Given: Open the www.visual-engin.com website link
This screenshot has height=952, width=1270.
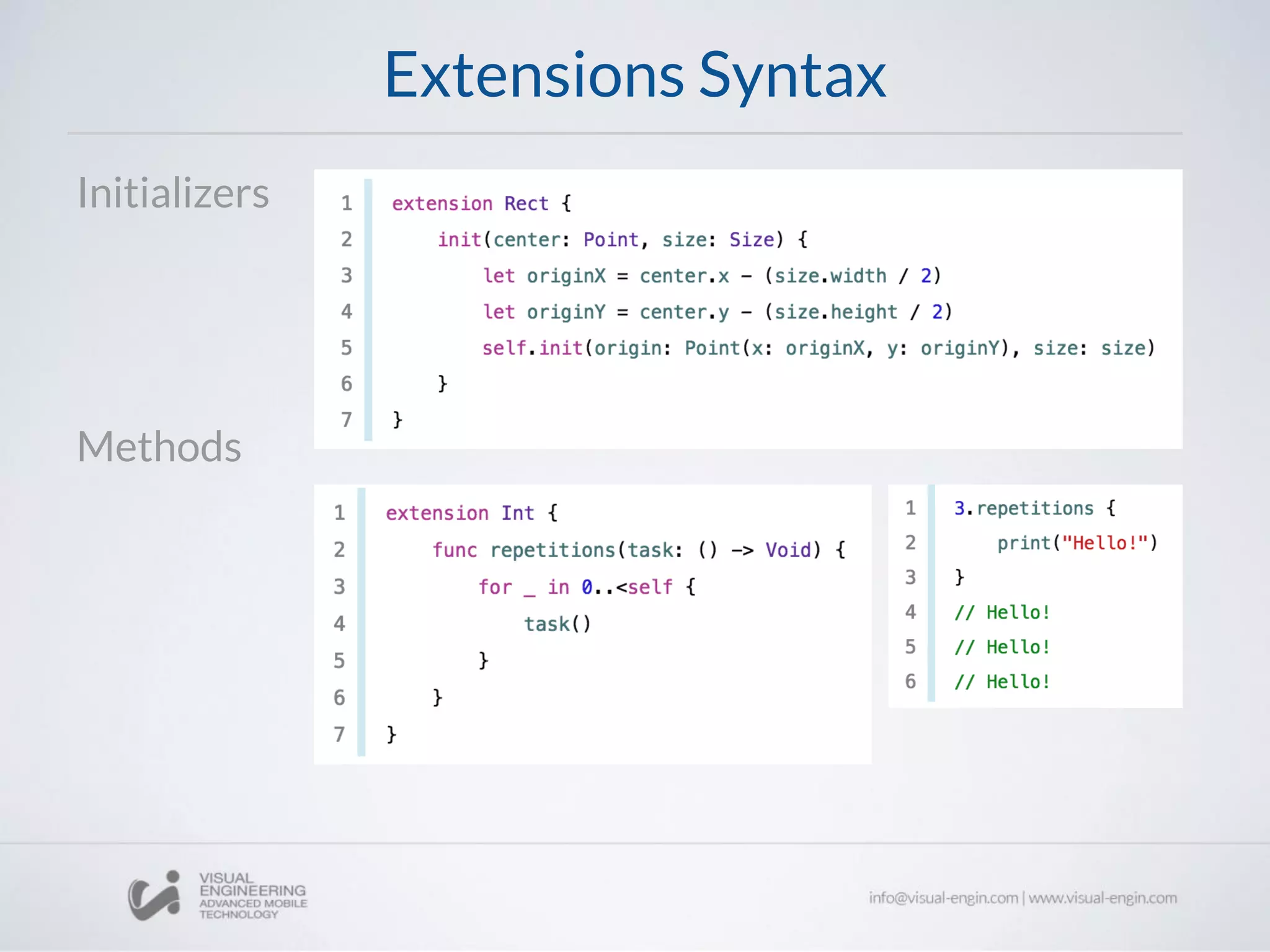Looking at the screenshot, I should point(1103,897).
